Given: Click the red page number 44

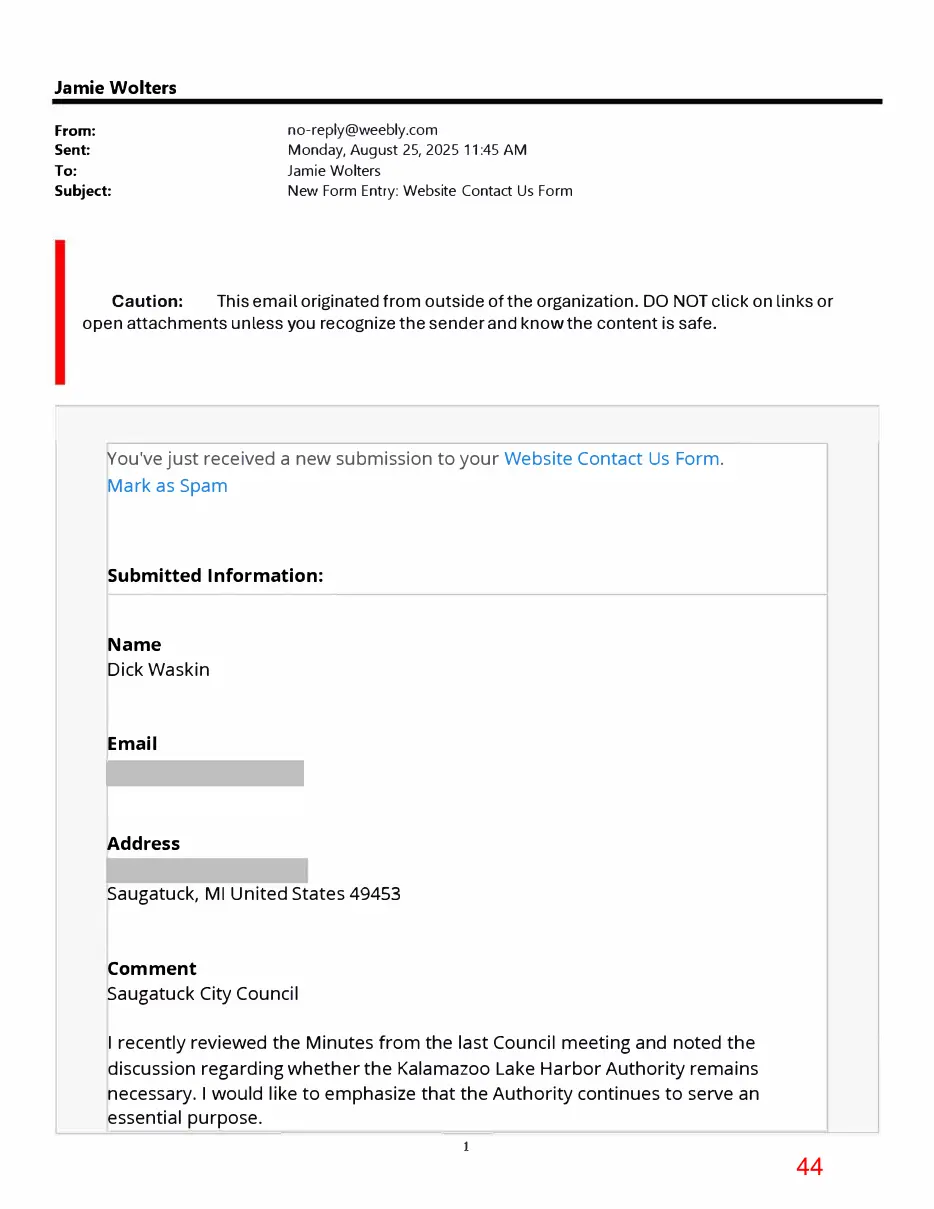Looking at the screenshot, I should coord(809,1166).
